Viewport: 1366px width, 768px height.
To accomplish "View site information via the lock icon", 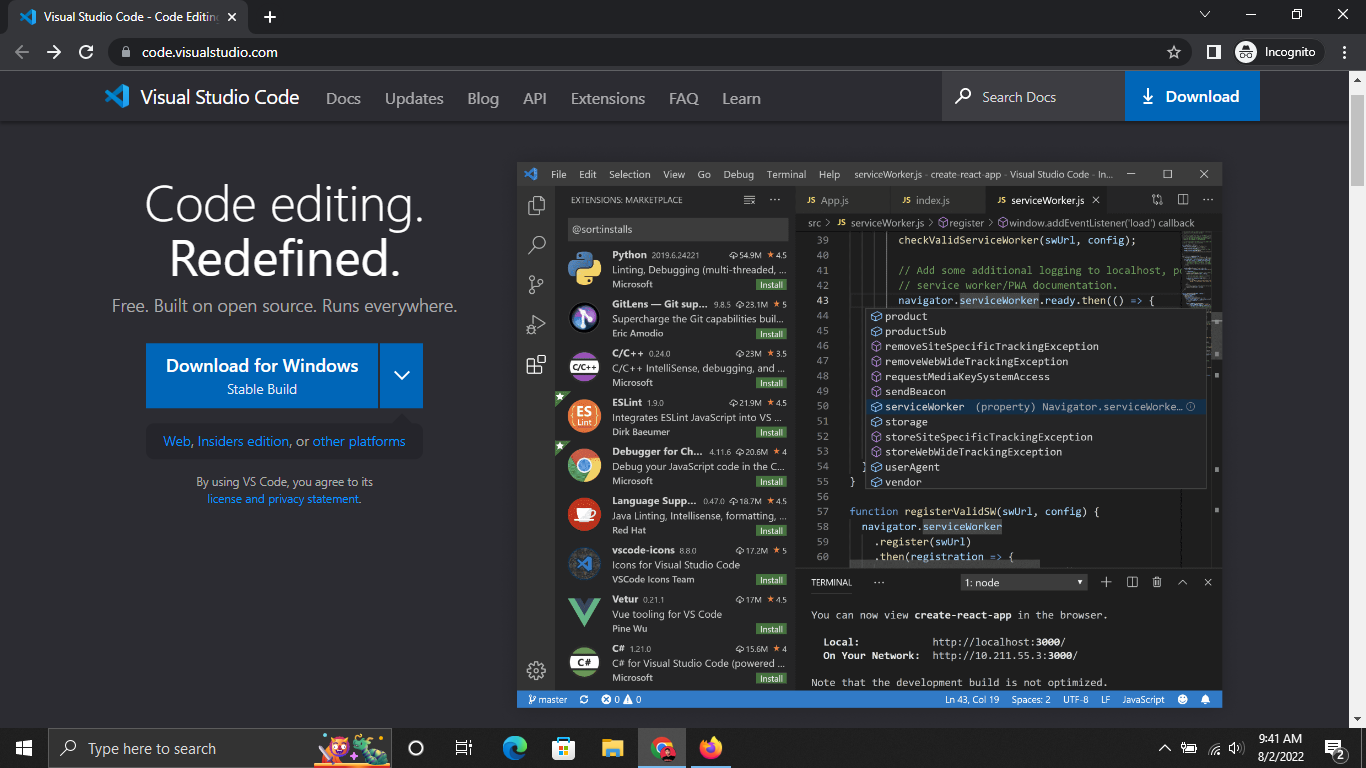I will 125,52.
